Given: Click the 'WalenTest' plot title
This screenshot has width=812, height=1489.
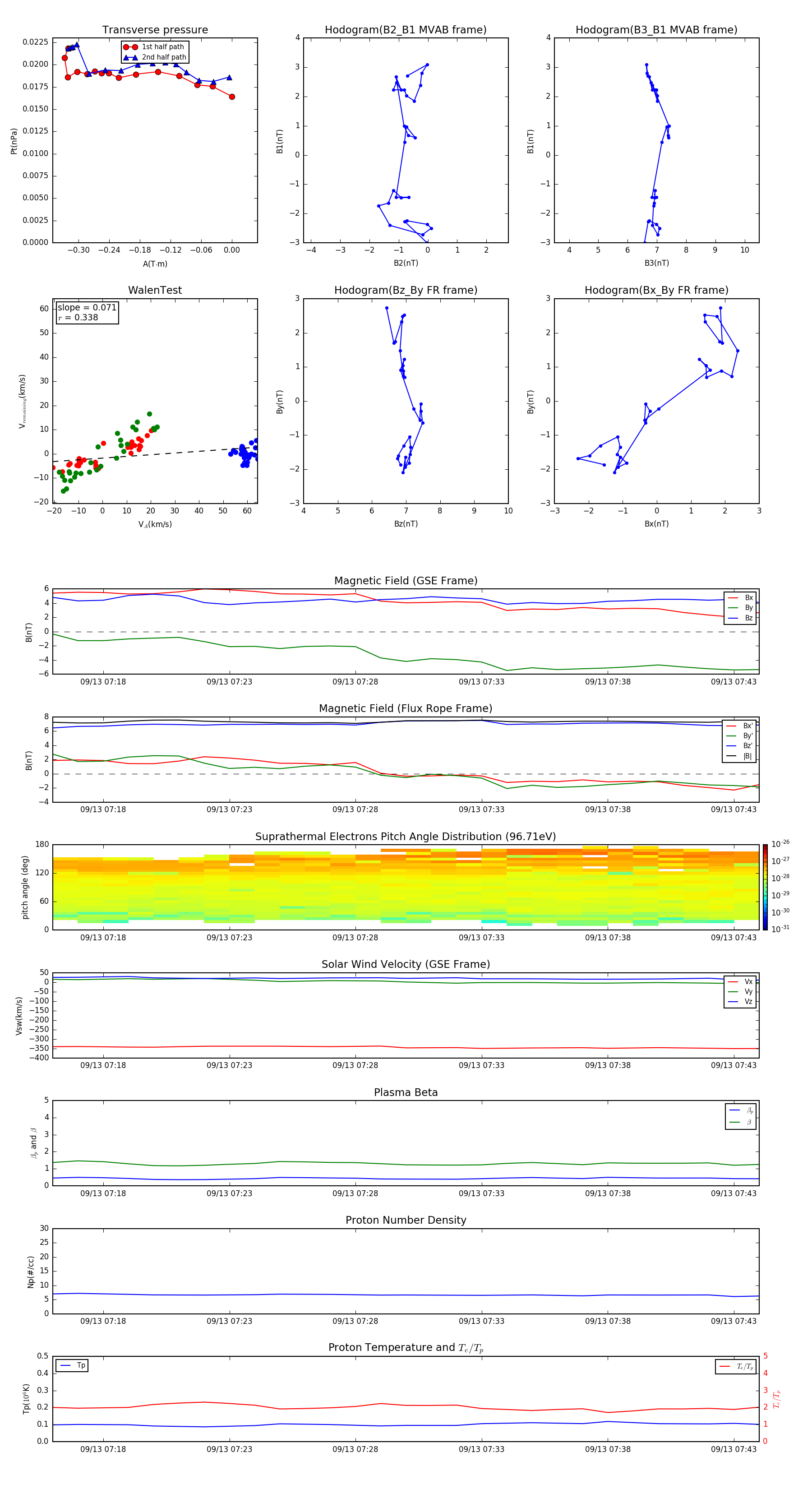Looking at the screenshot, I should coord(155,290).
